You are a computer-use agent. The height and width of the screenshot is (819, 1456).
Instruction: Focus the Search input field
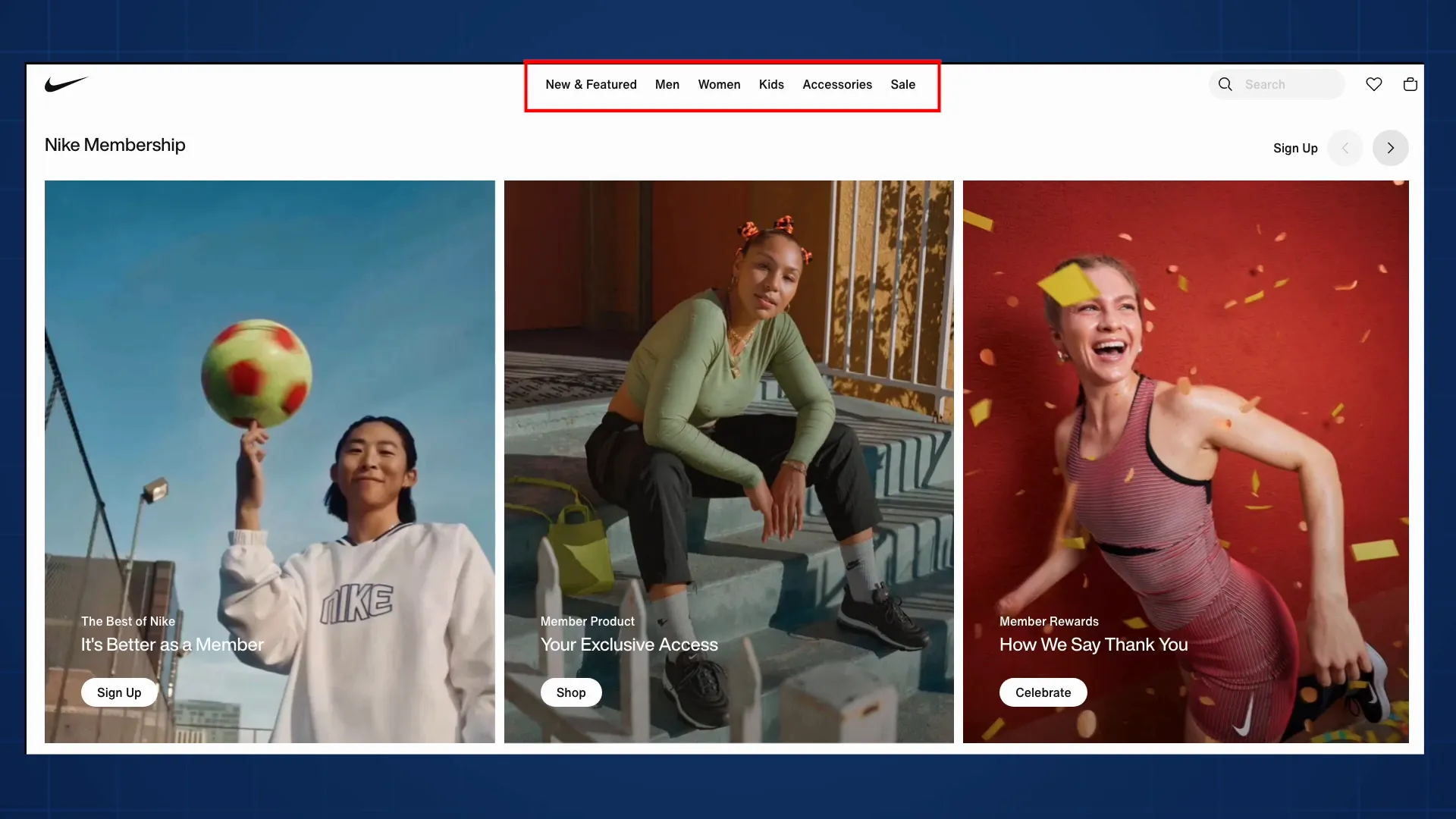(1277, 84)
